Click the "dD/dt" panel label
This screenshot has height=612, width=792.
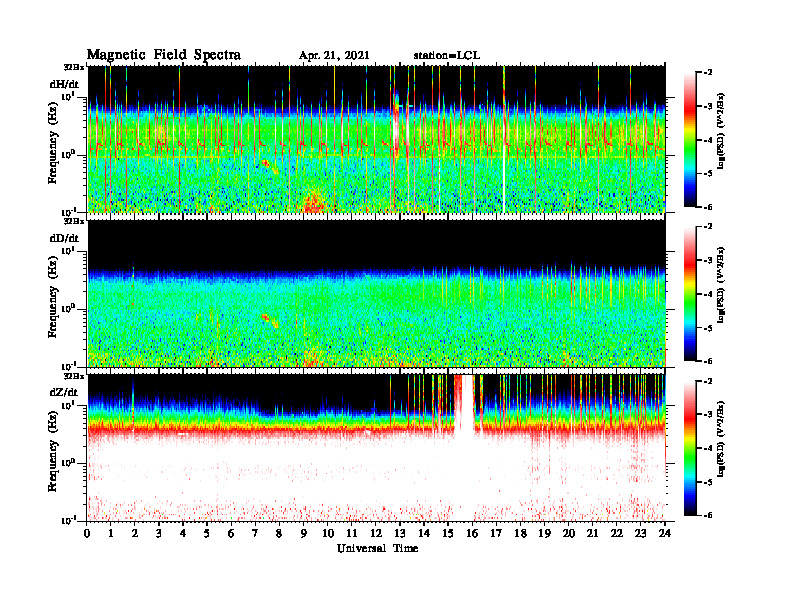coord(64,238)
